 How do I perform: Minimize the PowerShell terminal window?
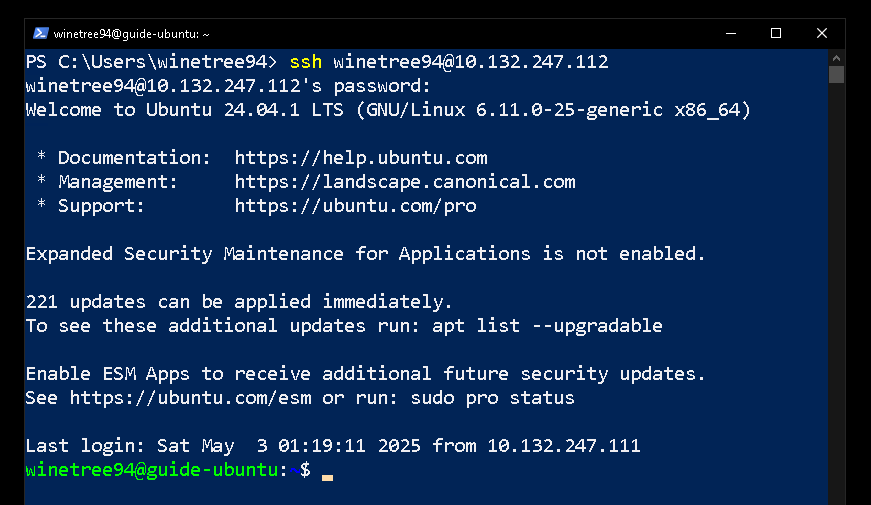click(731, 33)
